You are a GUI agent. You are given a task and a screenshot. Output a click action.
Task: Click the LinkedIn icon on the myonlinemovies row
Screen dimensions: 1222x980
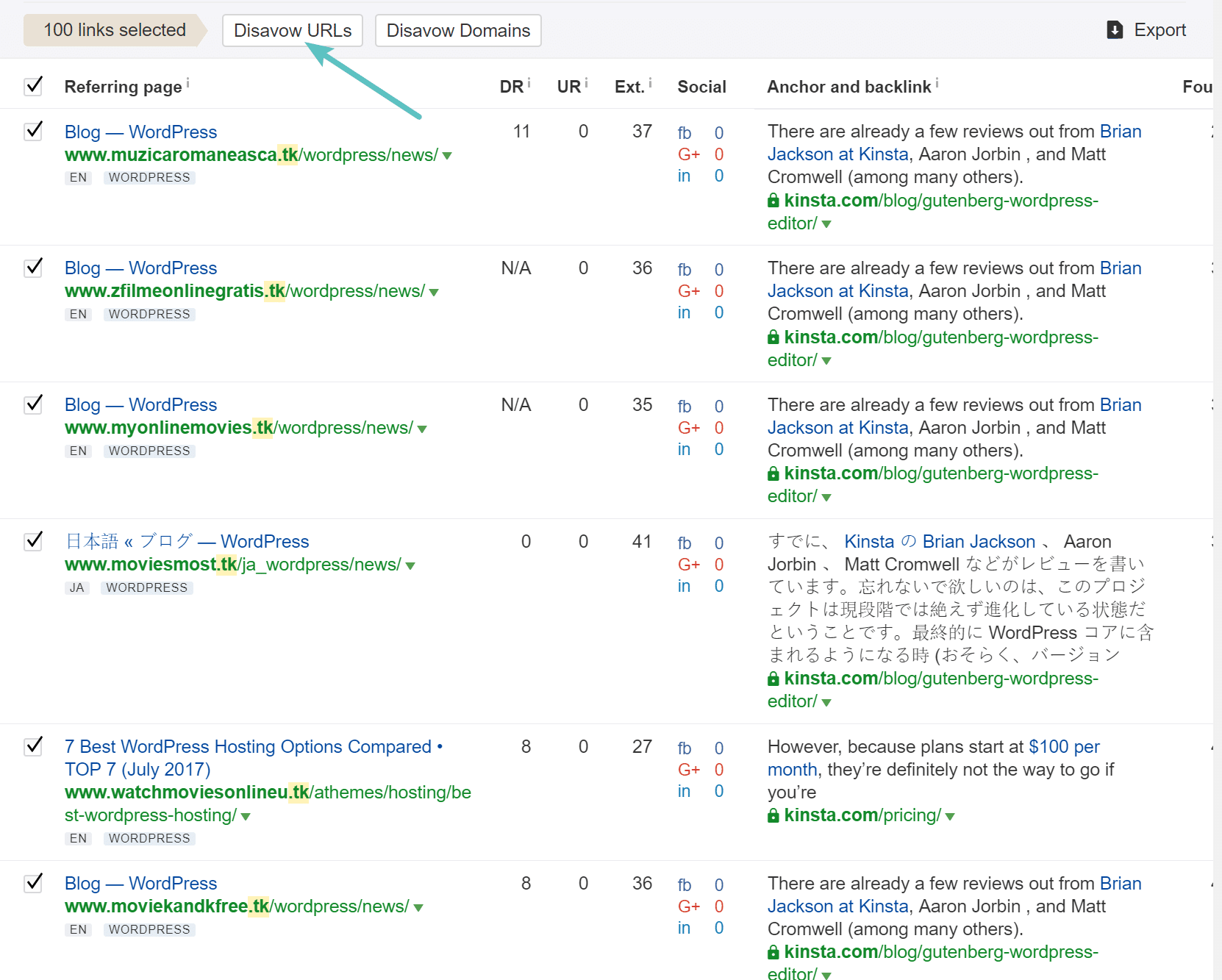(684, 449)
